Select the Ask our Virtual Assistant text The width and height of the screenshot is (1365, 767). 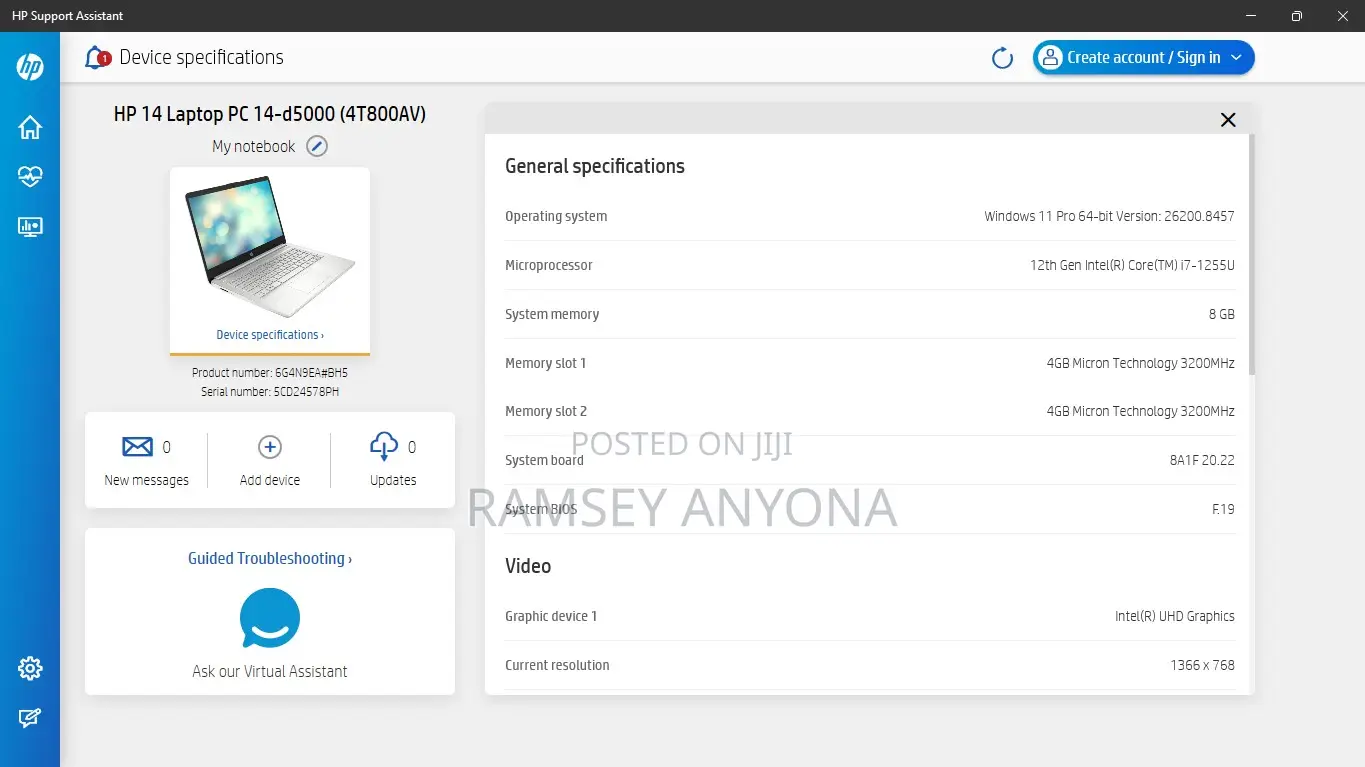click(270, 672)
